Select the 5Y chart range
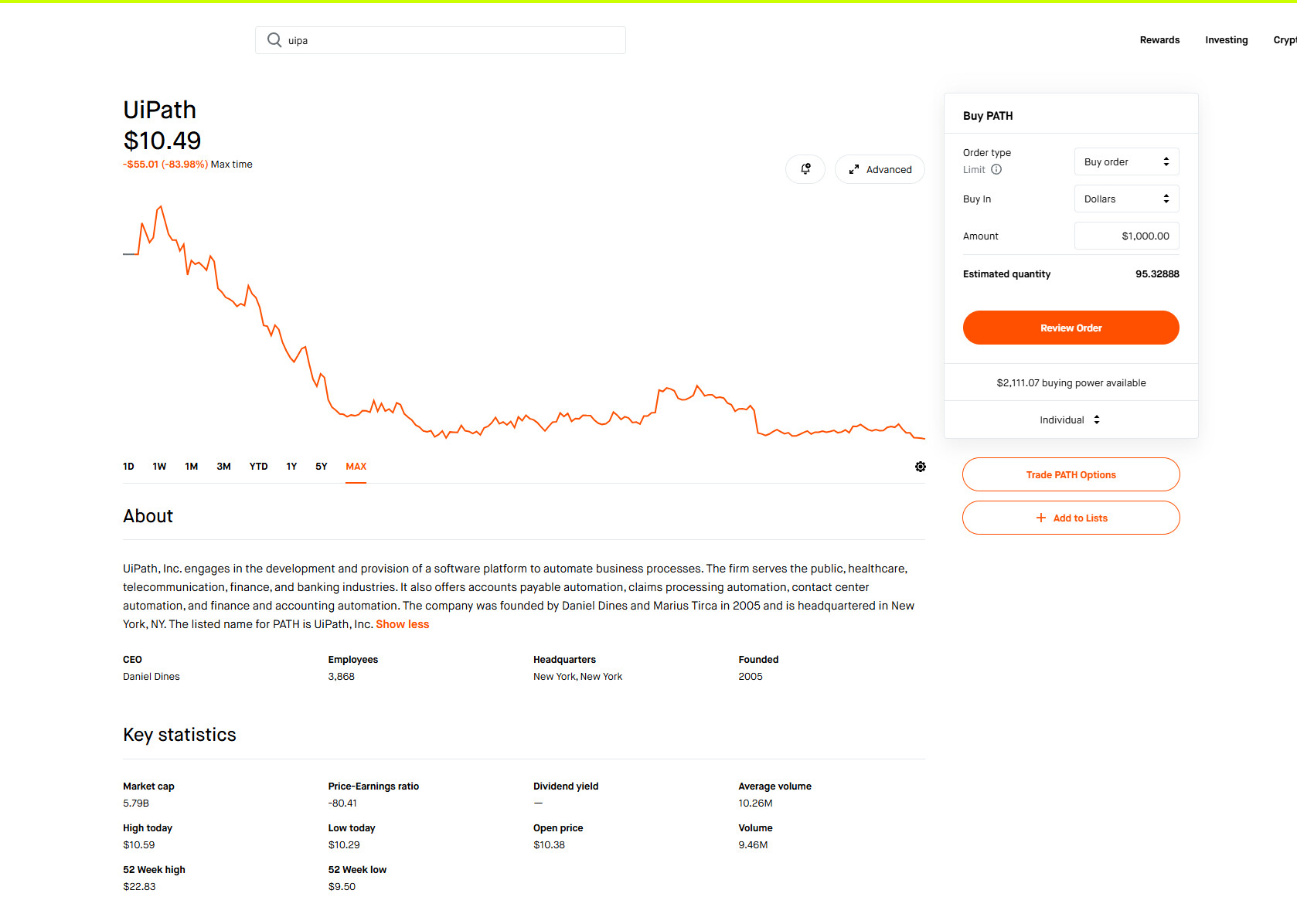The width and height of the screenshot is (1297, 924). [x=322, y=467]
